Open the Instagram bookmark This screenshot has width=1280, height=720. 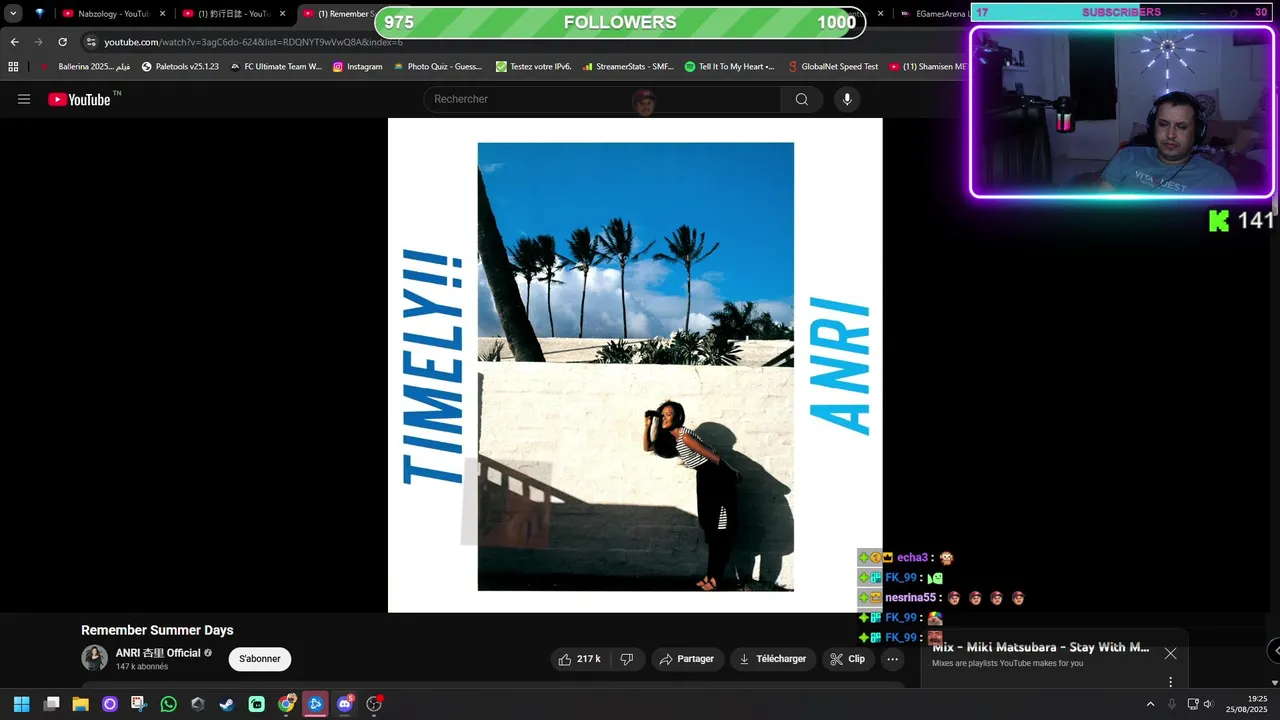pyautogui.click(x=357, y=67)
